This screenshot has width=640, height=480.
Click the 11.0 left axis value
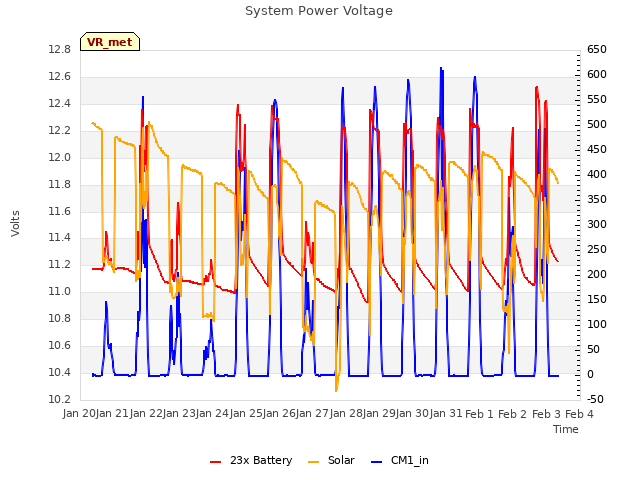pyautogui.click(x=60, y=291)
